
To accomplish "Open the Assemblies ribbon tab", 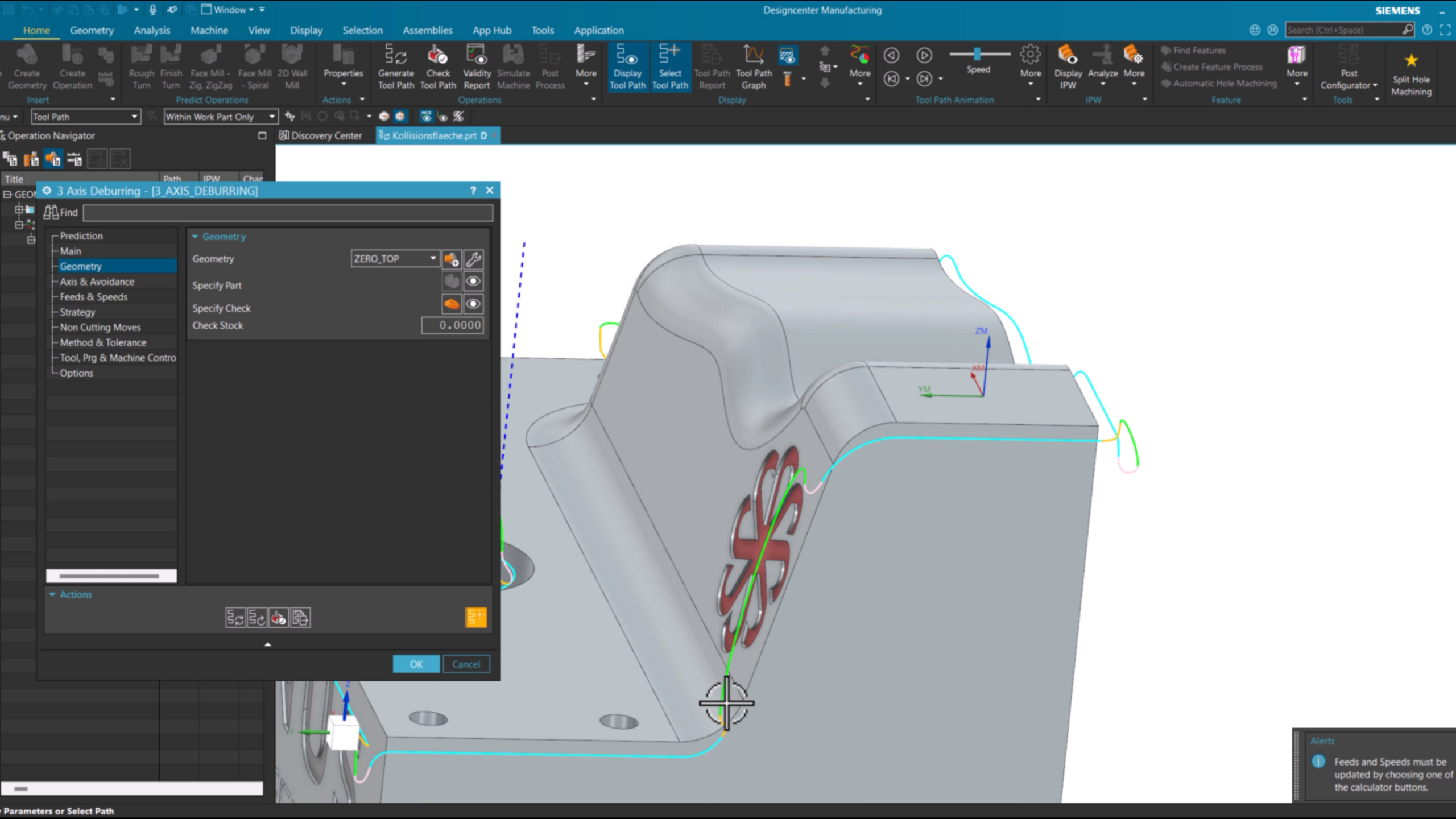I will (427, 30).
